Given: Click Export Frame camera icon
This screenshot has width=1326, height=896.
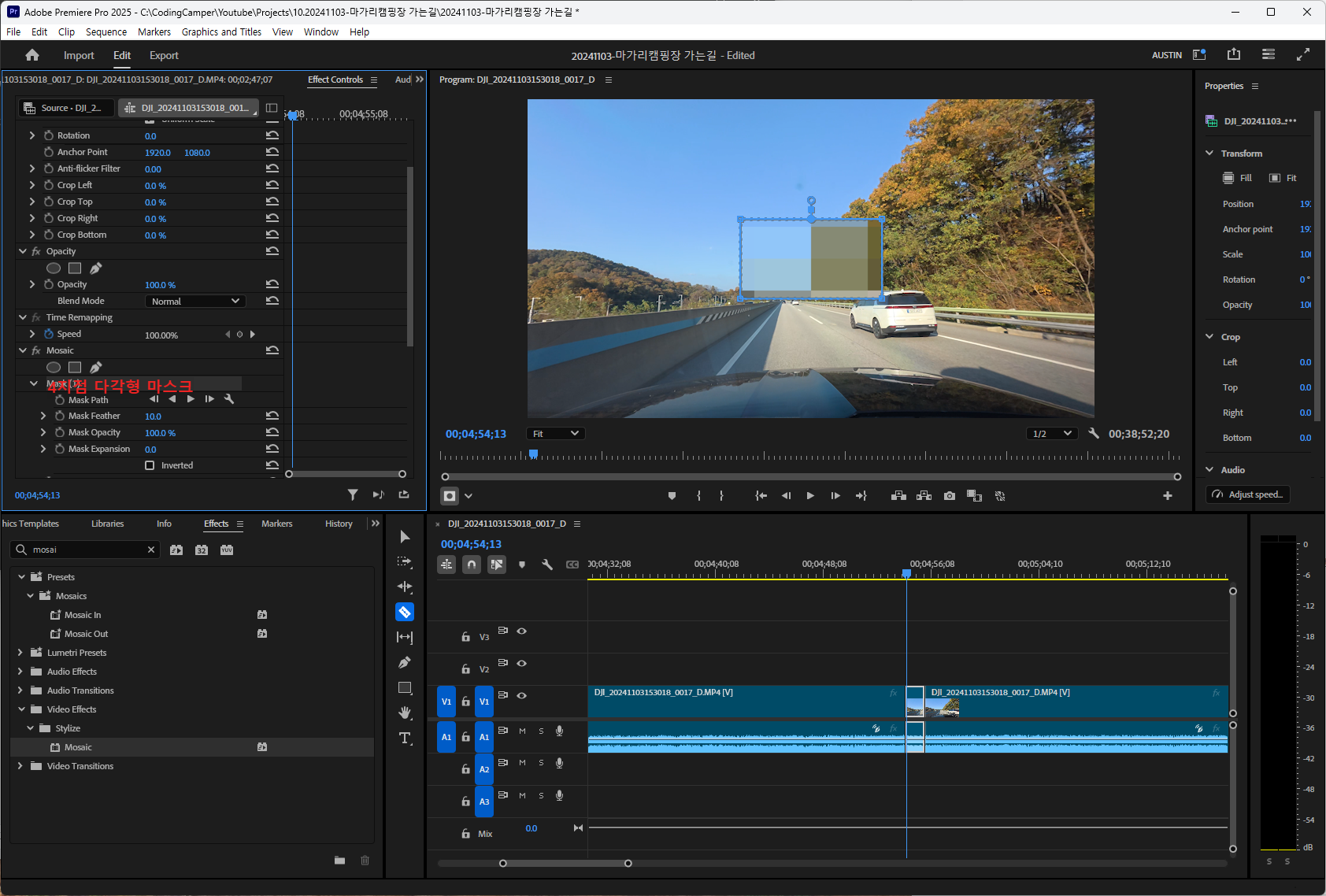Looking at the screenshot, I should (x=950, y=496).
